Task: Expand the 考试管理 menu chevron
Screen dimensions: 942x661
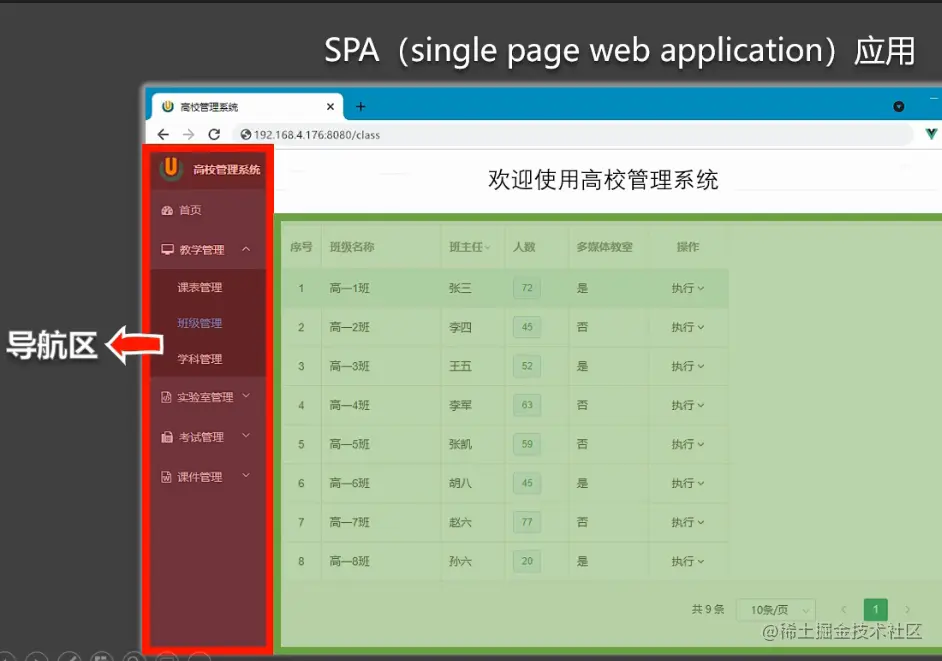Action: click(246, 435)
